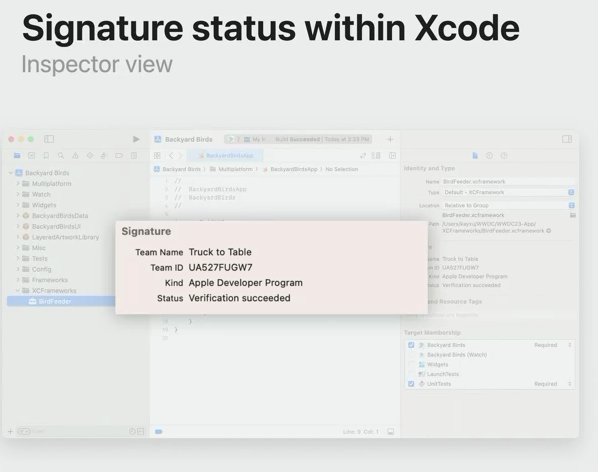This screenshot has height=472, width=598.
Task: Click the Name field BirdFeeder.xcframework
Action: click(x=508, y=181)
